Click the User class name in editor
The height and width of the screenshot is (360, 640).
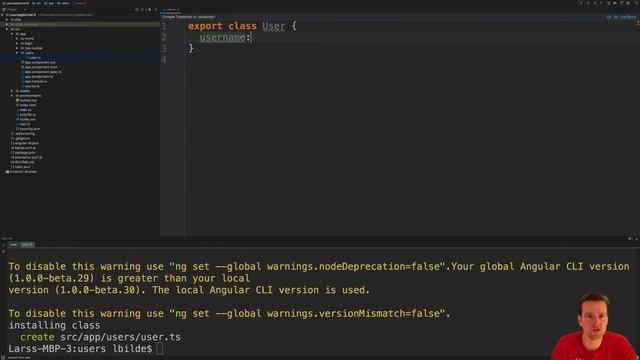pos(273,26)
